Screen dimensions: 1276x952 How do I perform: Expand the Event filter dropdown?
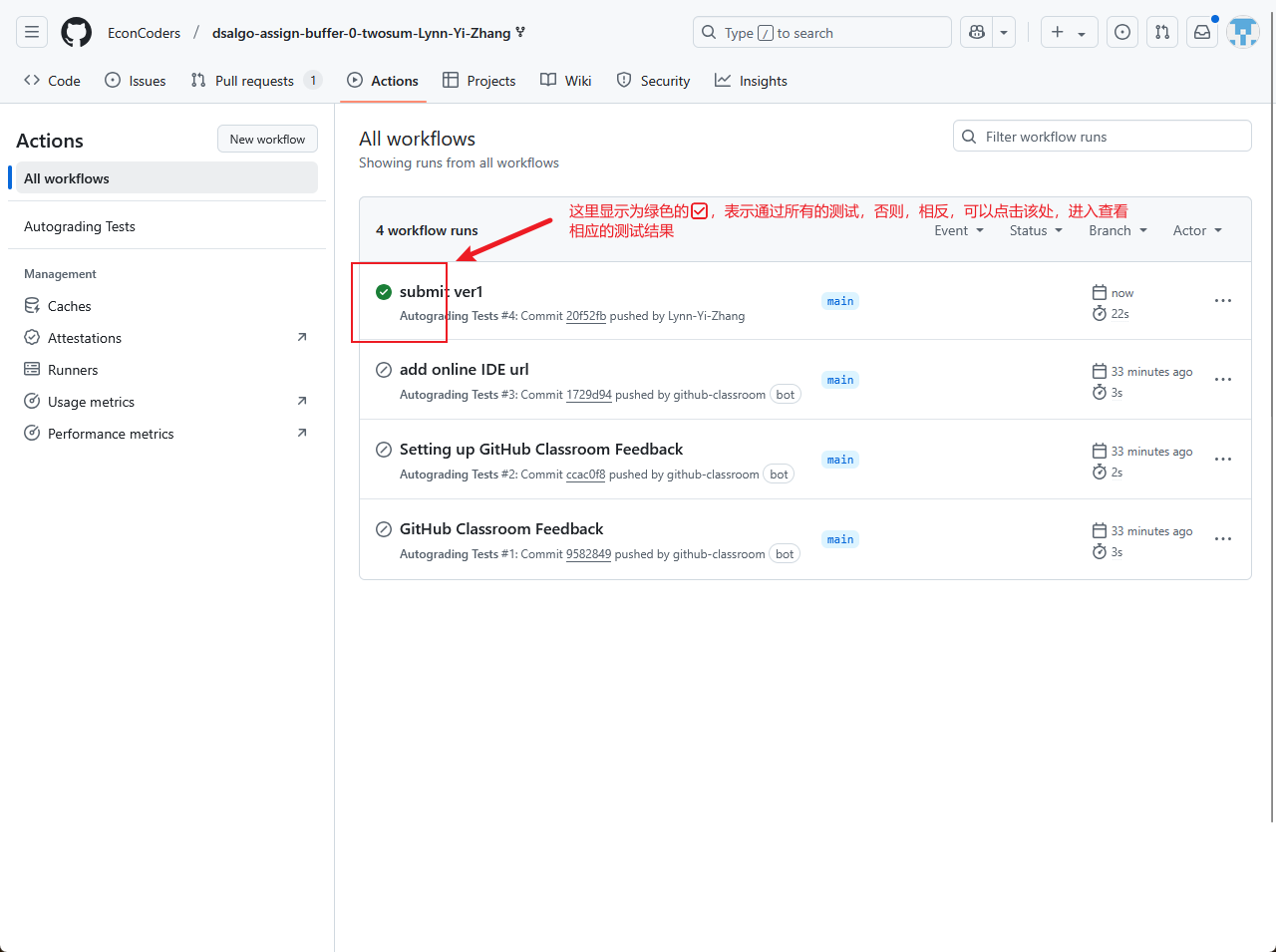pyautogui.click(x=958, y=230)
